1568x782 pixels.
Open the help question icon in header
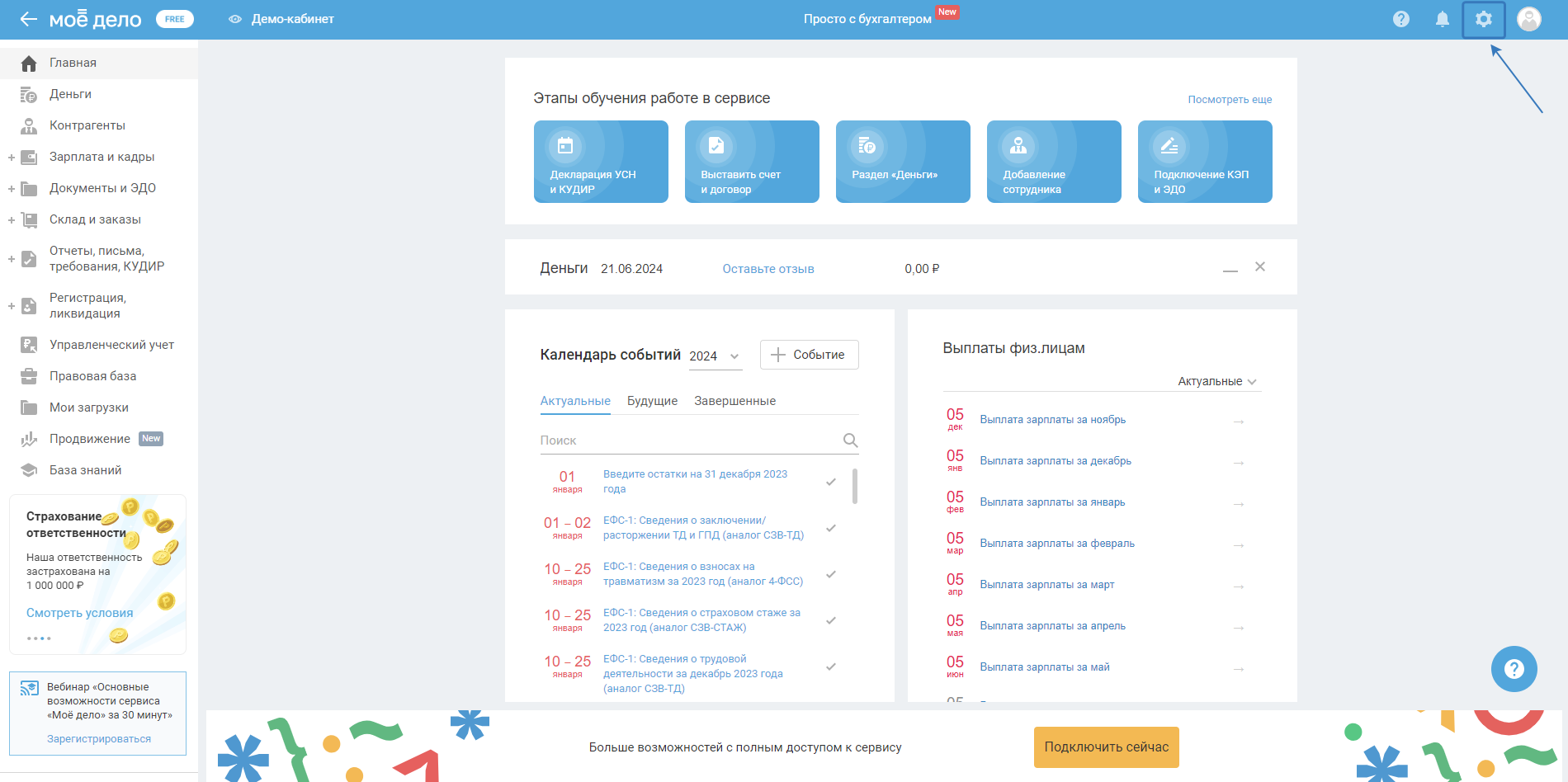1401,19
